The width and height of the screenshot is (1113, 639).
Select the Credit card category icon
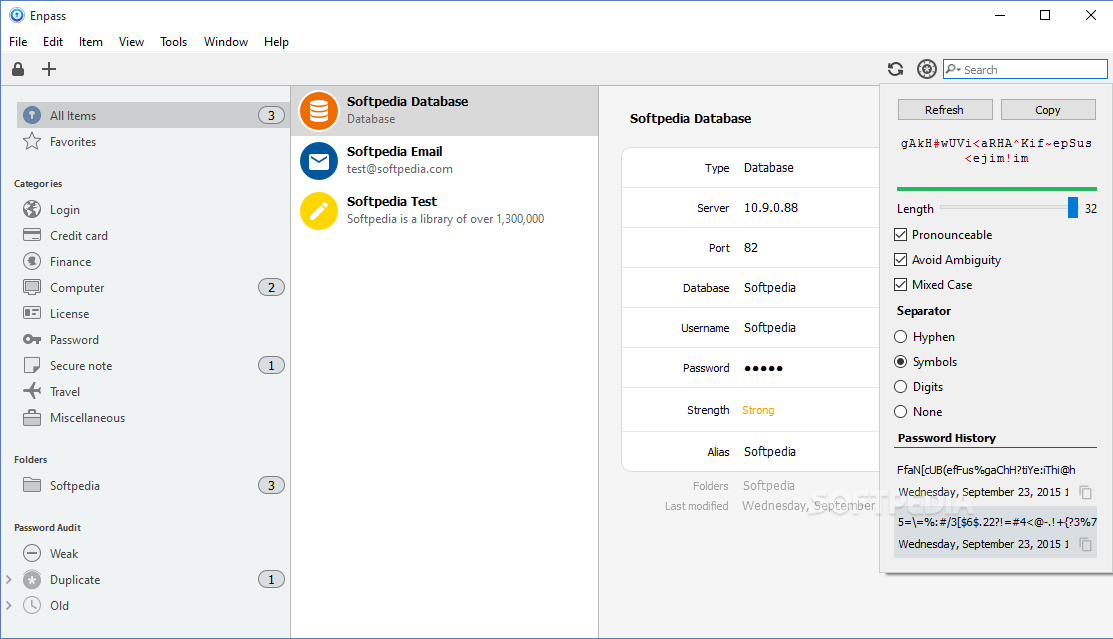click(x=32, y=235)
